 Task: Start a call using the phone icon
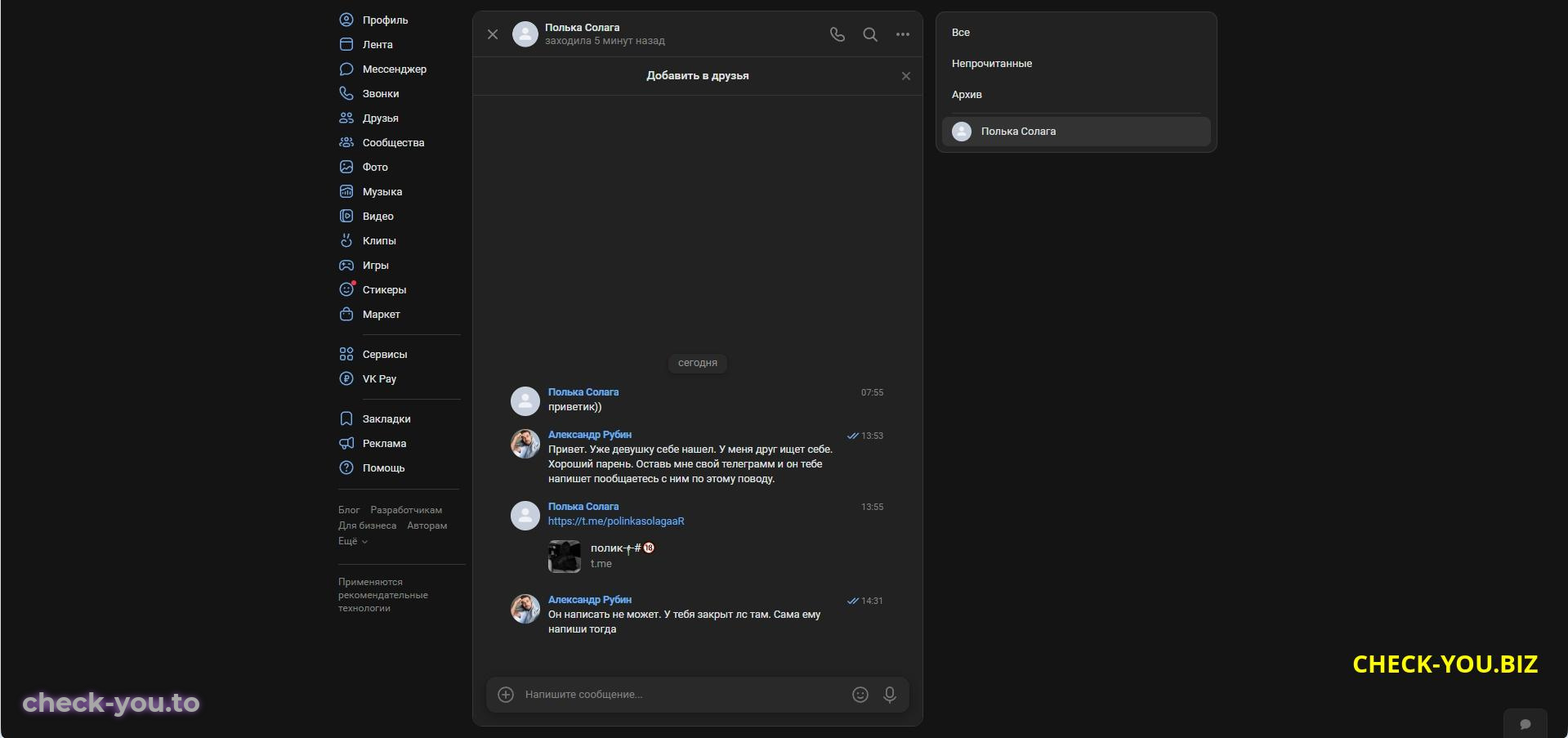(838, 34)
